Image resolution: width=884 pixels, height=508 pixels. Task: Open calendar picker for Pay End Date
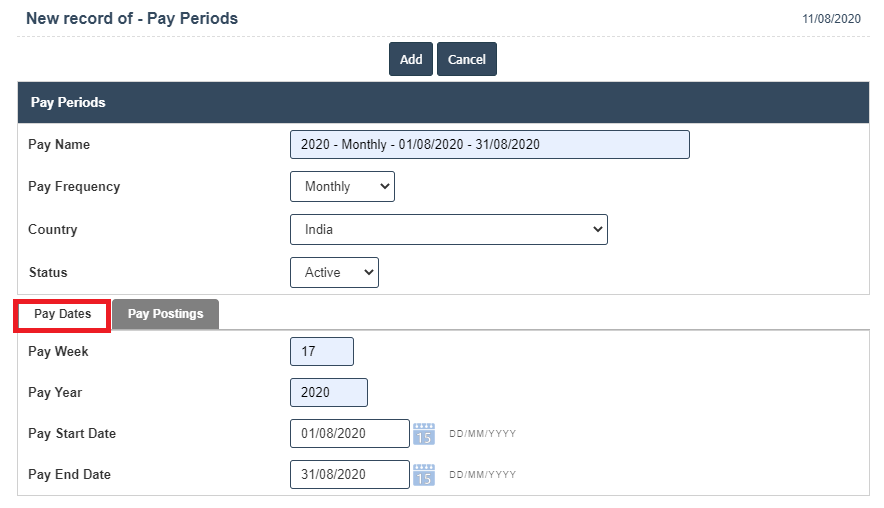point(424,475)
